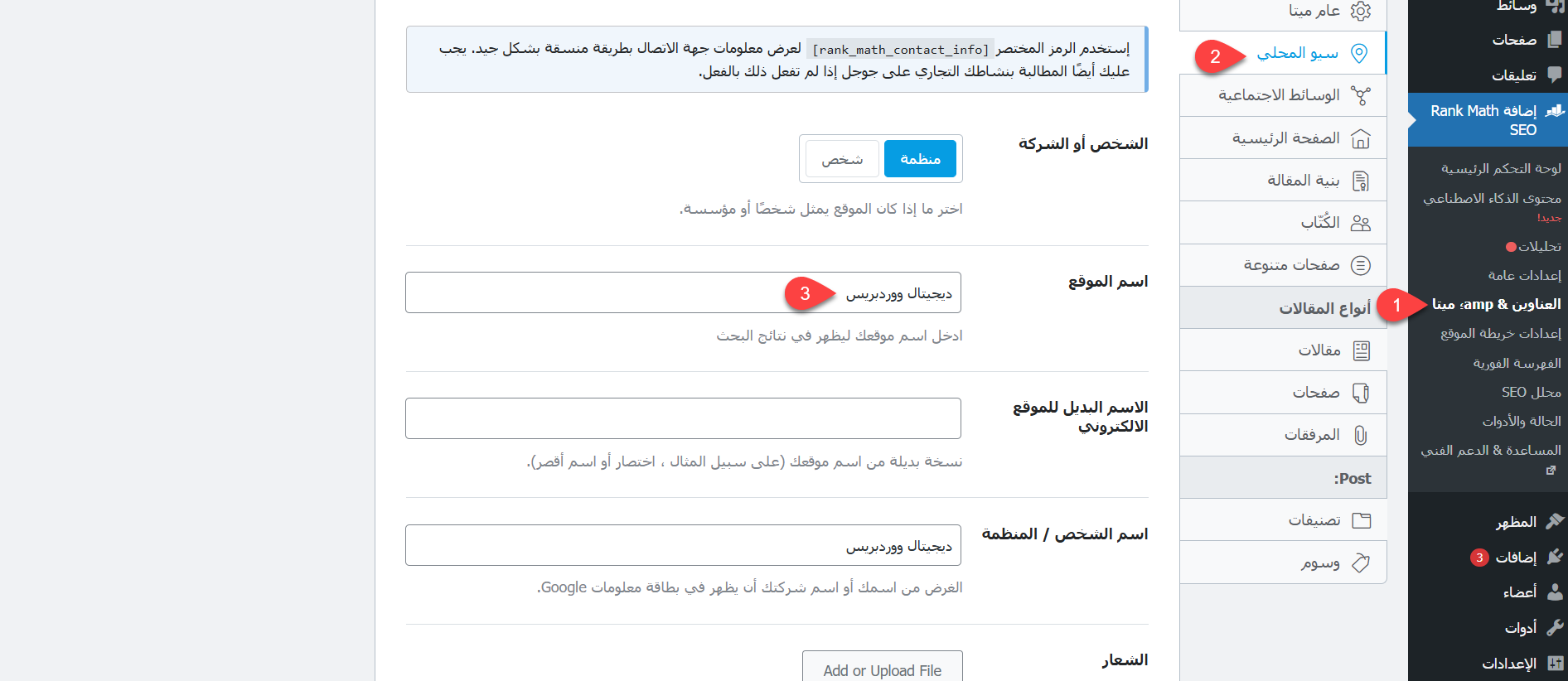Click the Rank Math SEO chart icon
The height and width of the screenshot is (681, 1568).
pos(1555,110)
